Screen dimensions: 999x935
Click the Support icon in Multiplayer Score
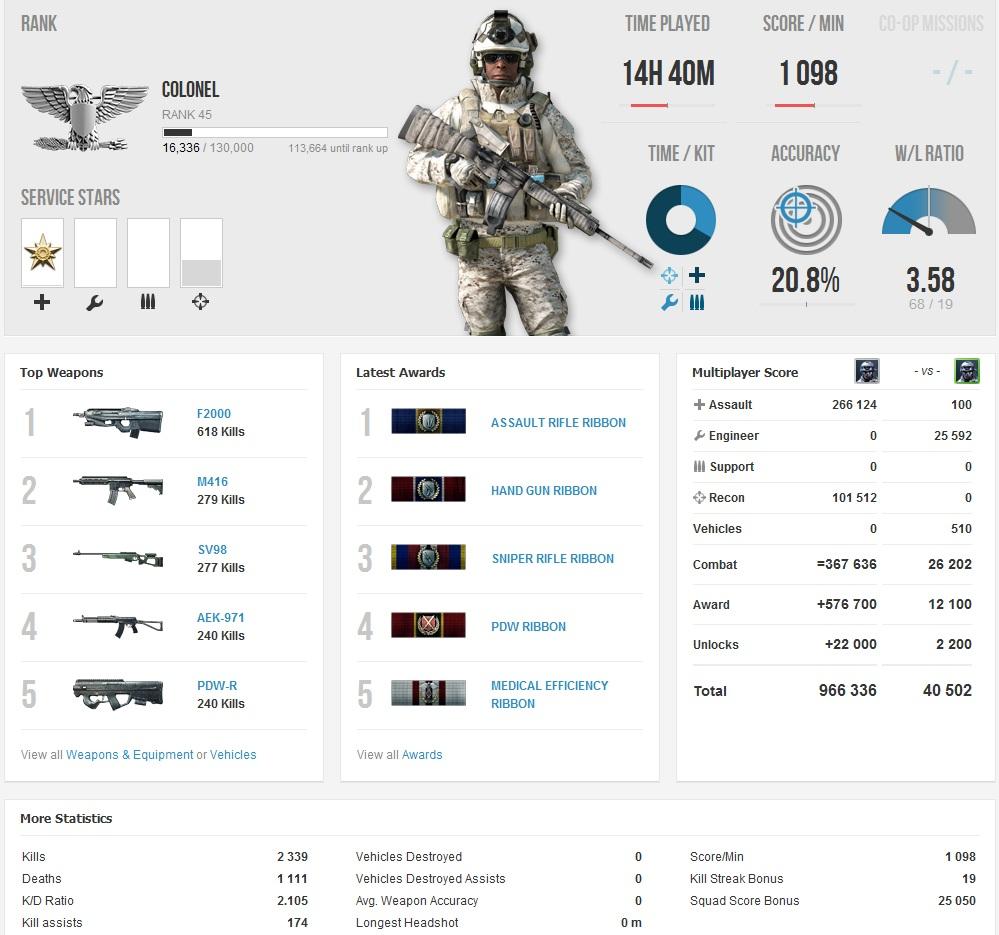point(699,466)
